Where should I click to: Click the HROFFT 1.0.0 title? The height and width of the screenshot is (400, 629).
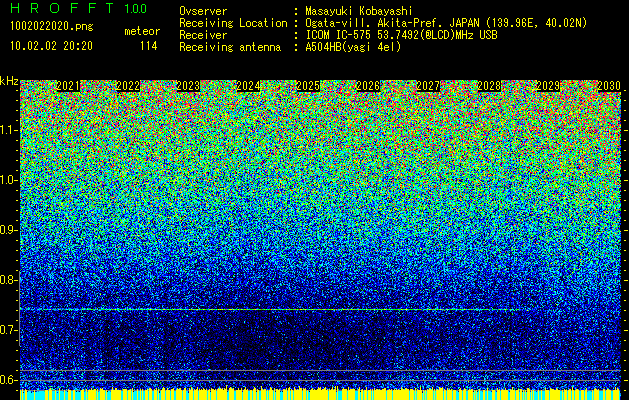tap(79, 8)
